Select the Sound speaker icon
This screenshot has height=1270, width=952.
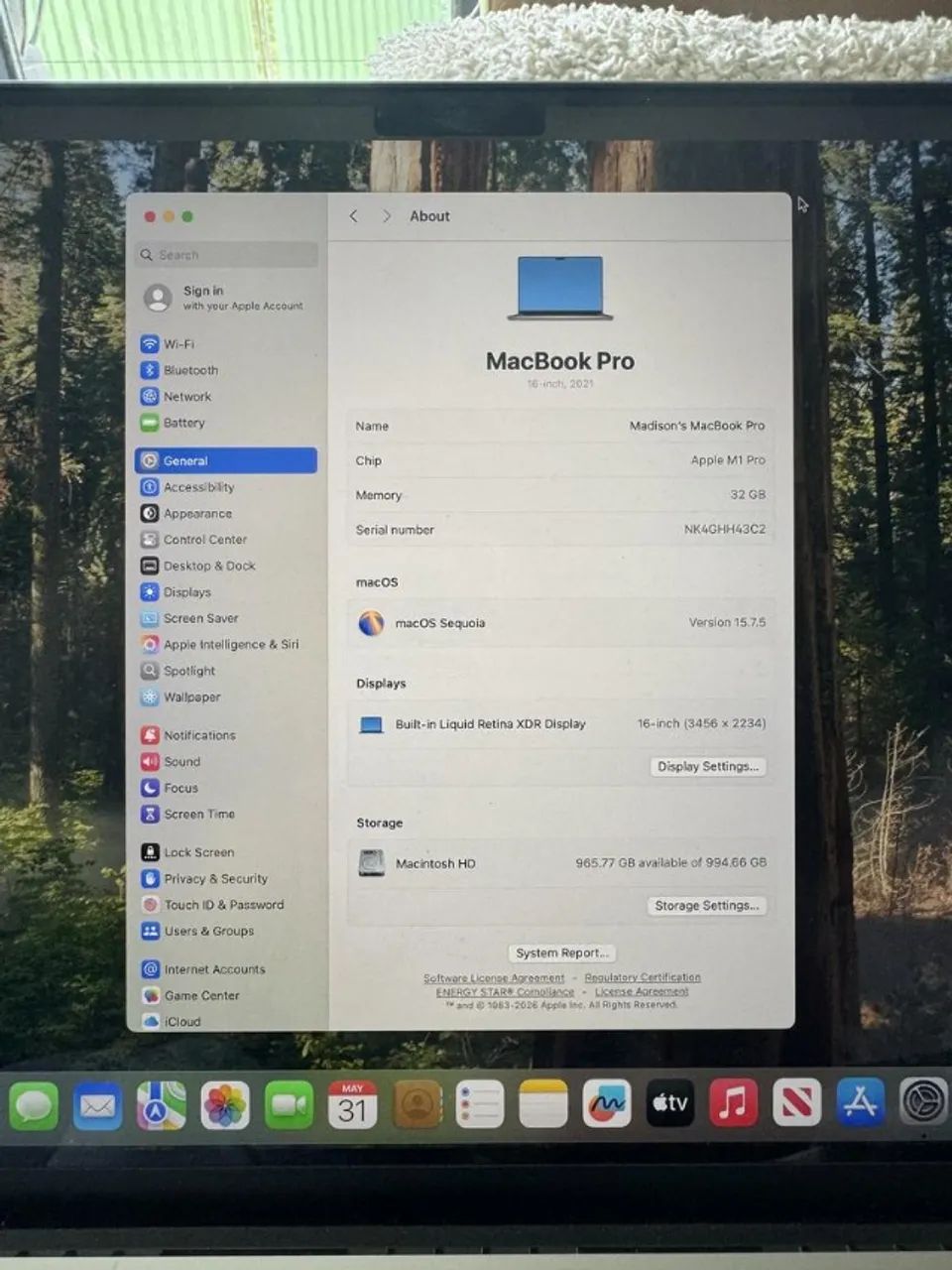click(150, 761)
